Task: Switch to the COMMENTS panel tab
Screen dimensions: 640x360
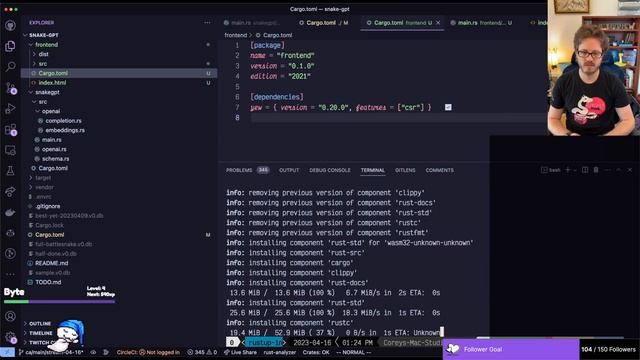Action: tap(440, 170)
